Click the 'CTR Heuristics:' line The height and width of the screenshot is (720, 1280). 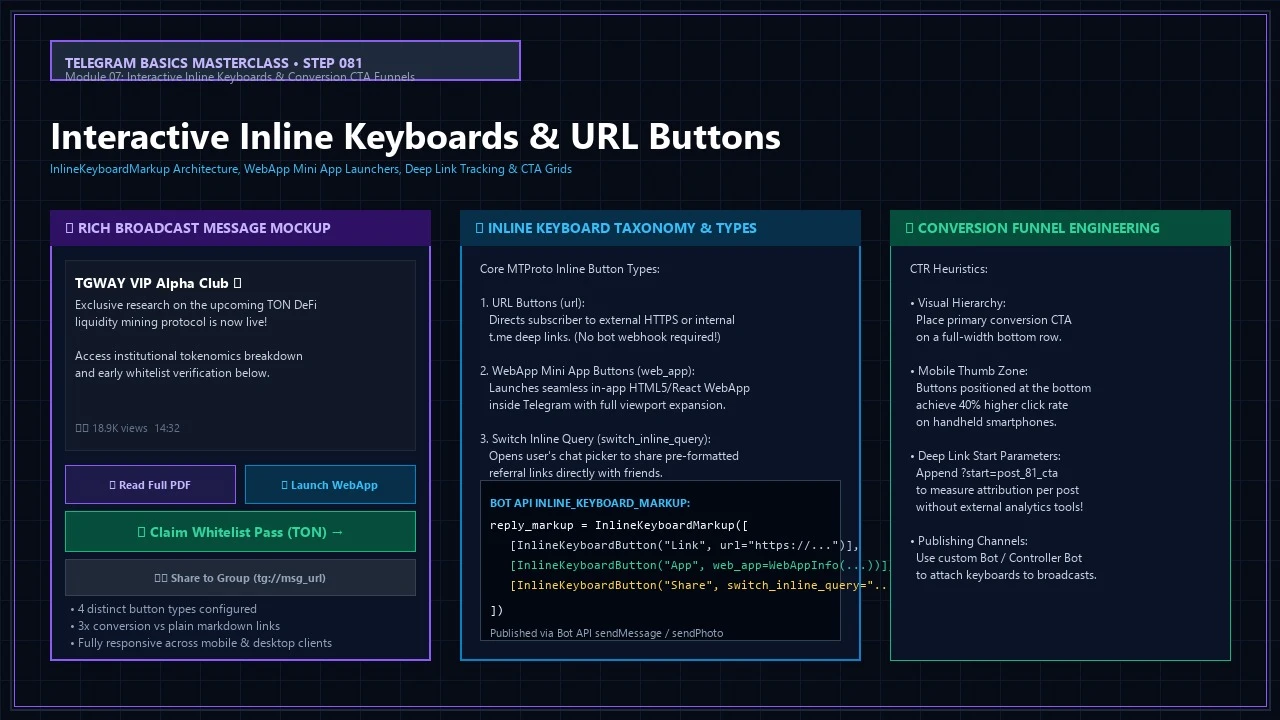pyautogui.click(x=949, y=269)
